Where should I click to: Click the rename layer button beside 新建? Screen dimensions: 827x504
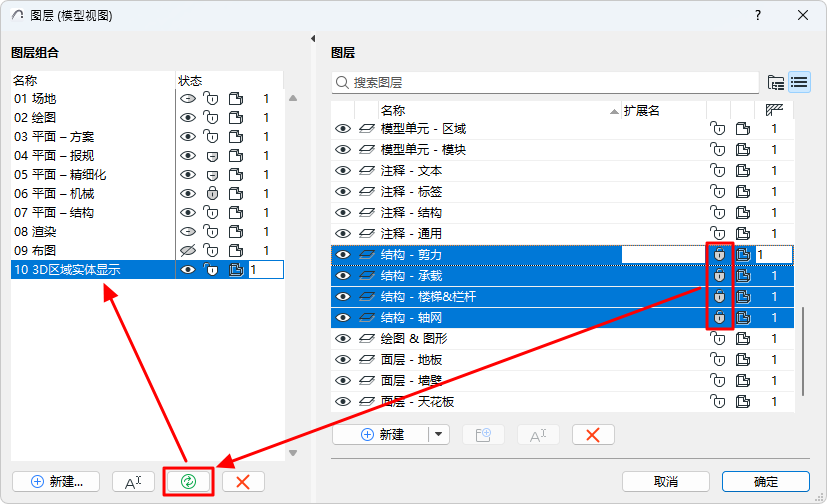coord(538,435)
